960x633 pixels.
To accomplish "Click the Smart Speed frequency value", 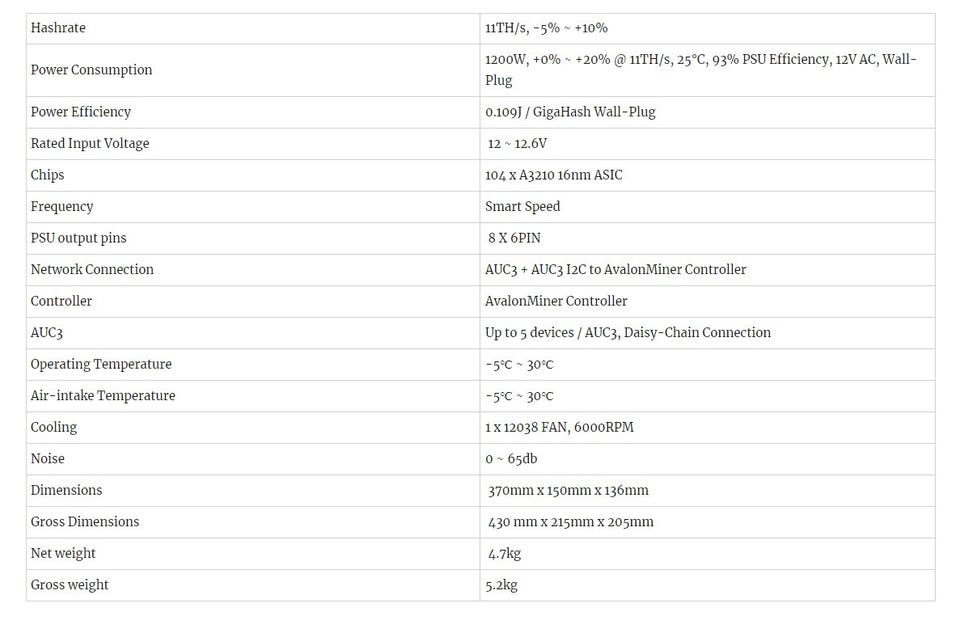I will pos(522,206).
